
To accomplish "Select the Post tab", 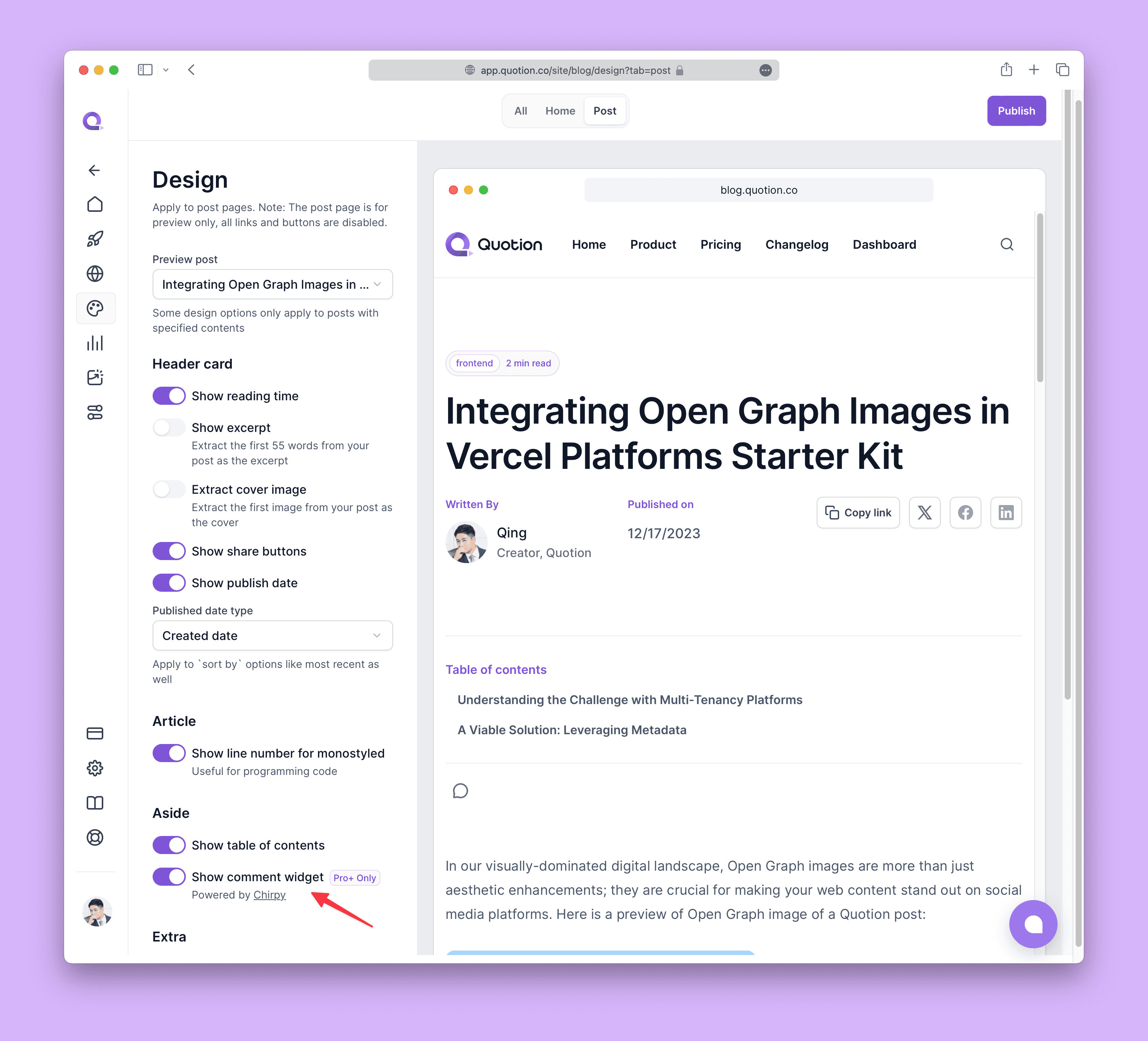I will (x=604, y=111).
